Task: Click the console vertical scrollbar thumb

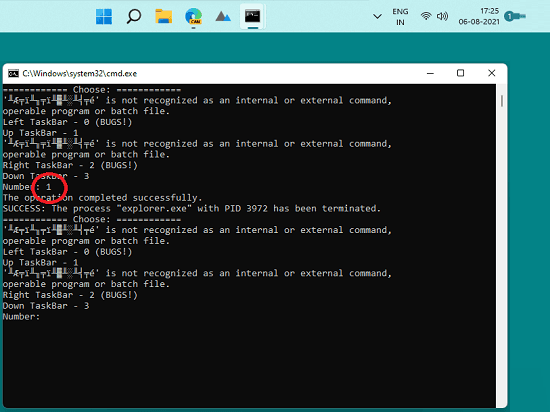Action: [502, 101]
